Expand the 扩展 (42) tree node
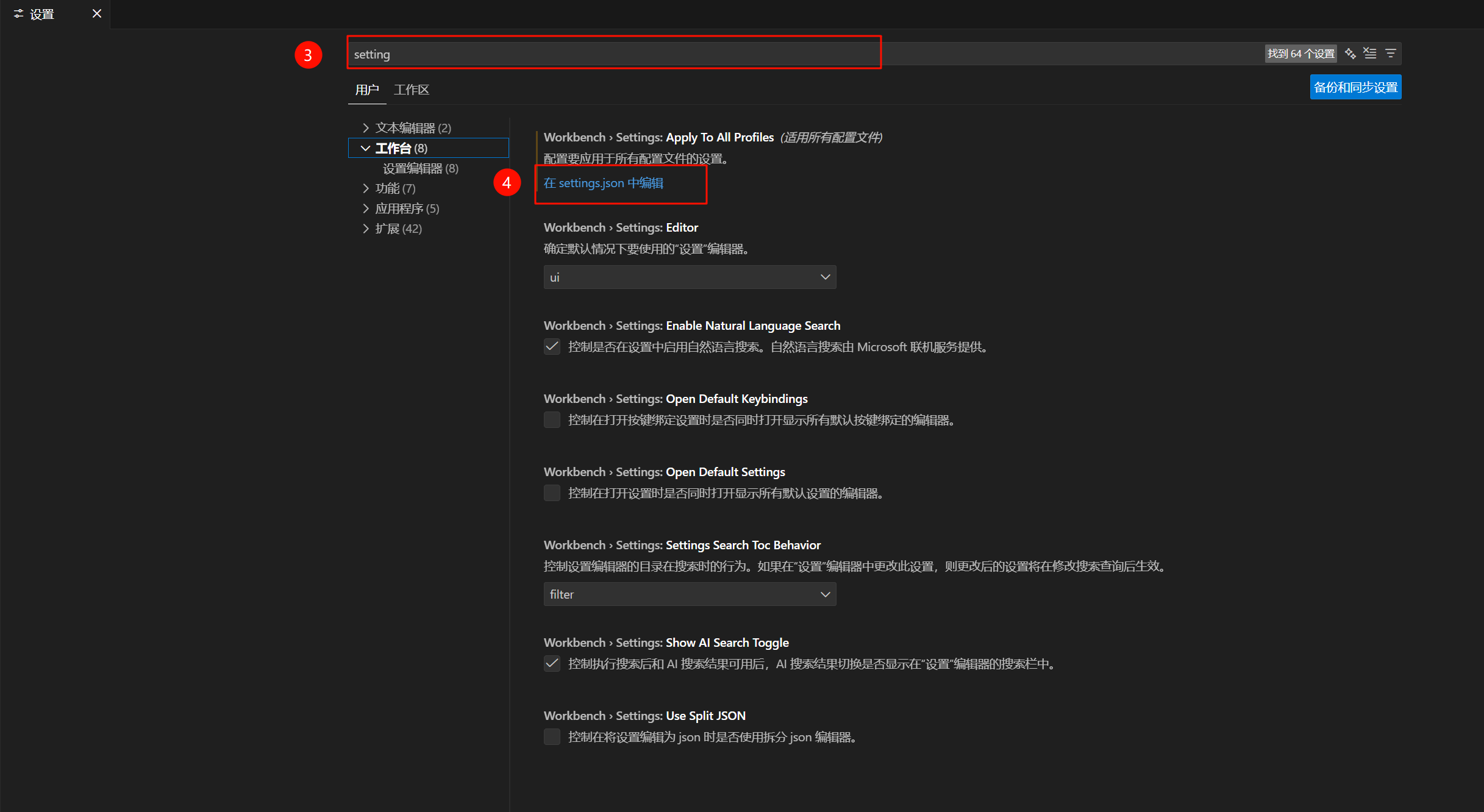 [366, 229]
